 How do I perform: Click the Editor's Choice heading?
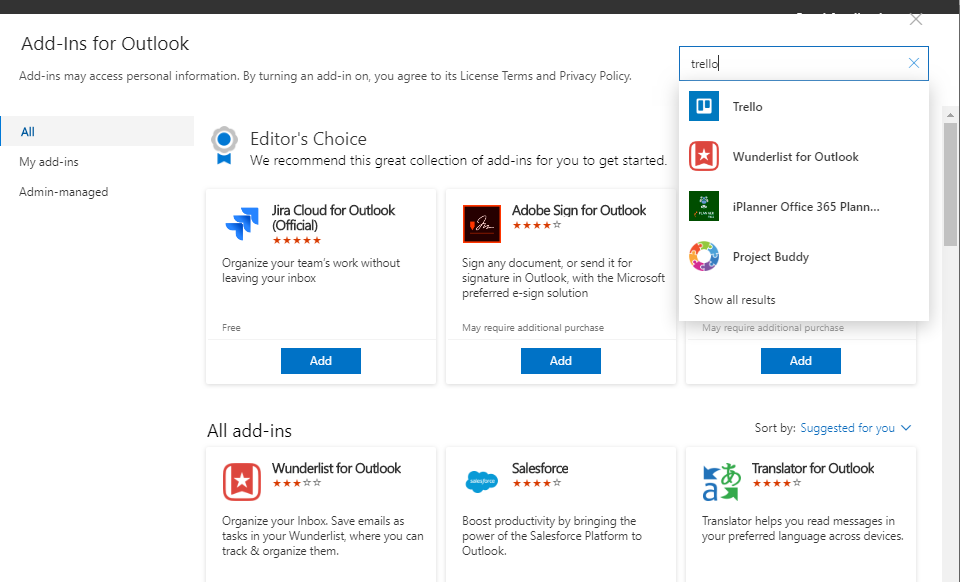coord(309,139)
